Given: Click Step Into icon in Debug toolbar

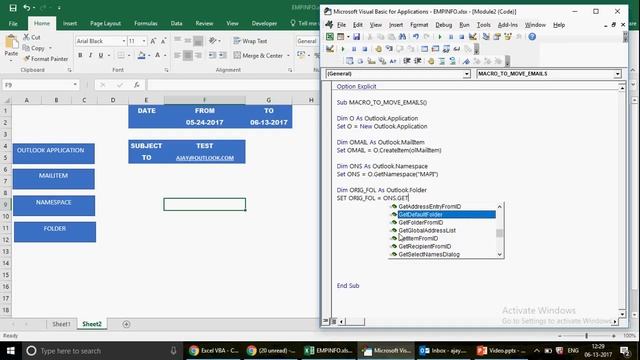Looking at the screenshot, I should (x=389, y=49).
